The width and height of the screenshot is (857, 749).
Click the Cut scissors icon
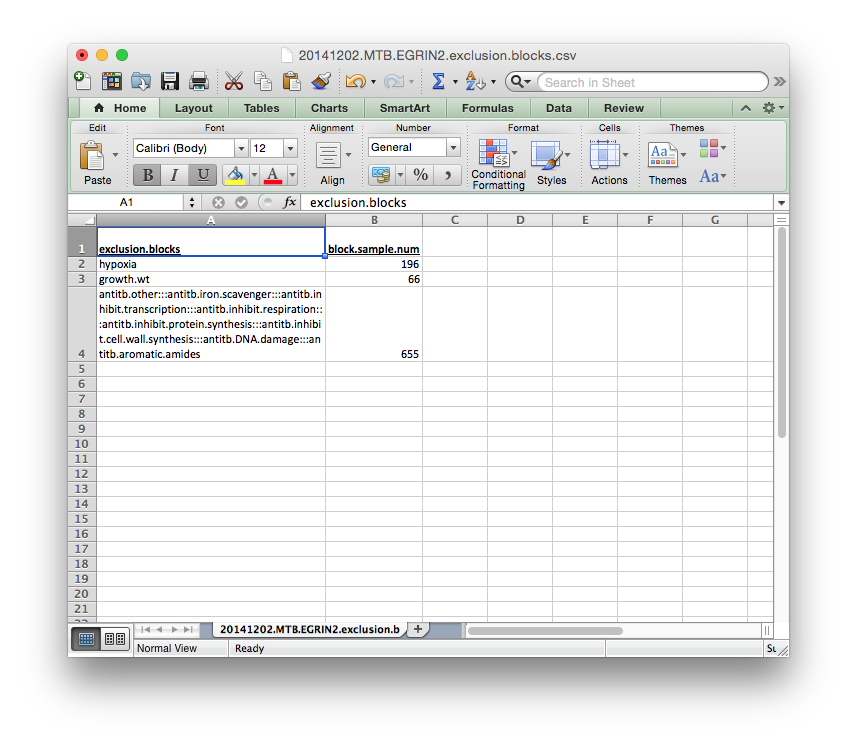pos(233,82)
